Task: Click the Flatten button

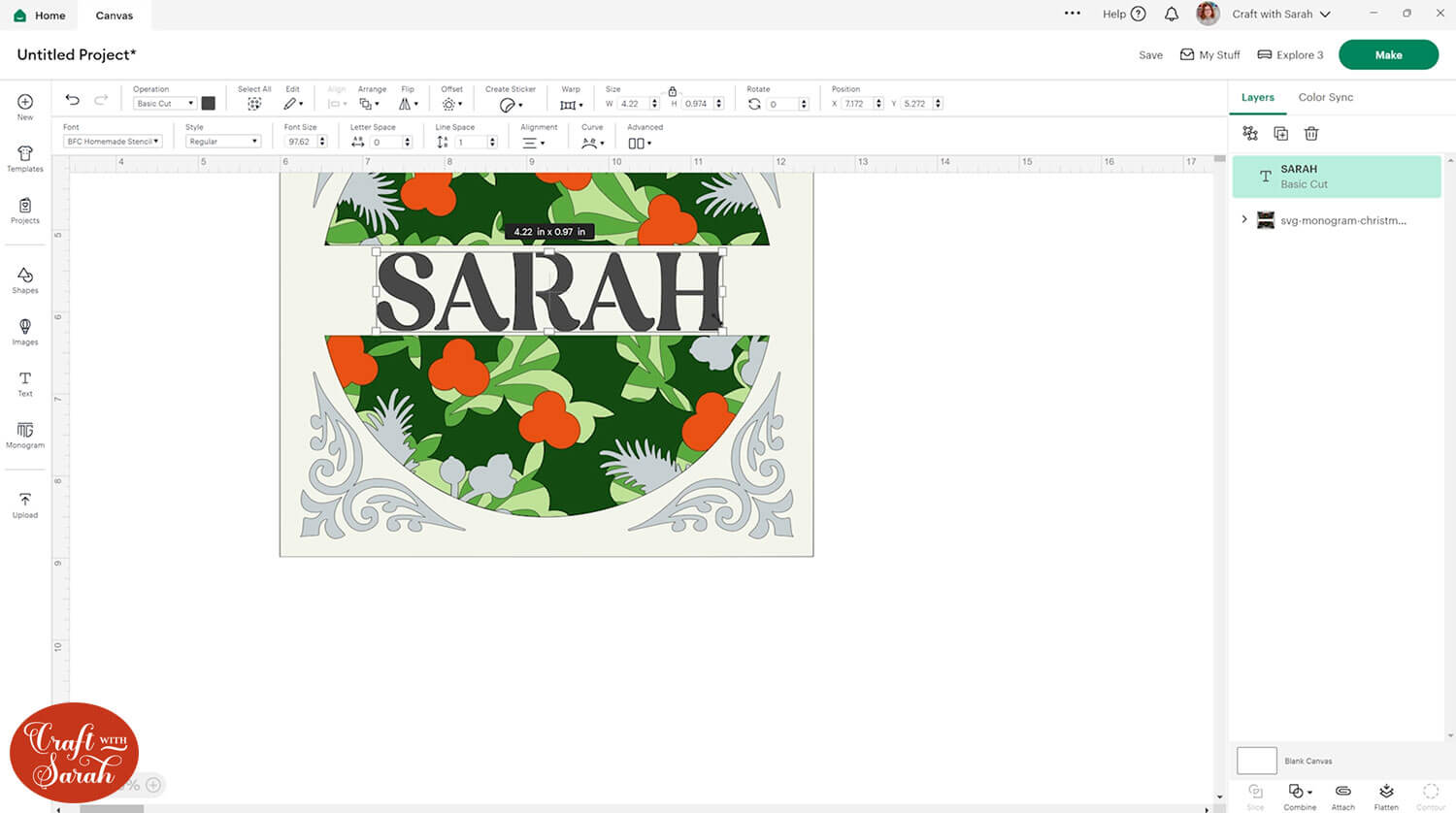Action: point(1386,795)
